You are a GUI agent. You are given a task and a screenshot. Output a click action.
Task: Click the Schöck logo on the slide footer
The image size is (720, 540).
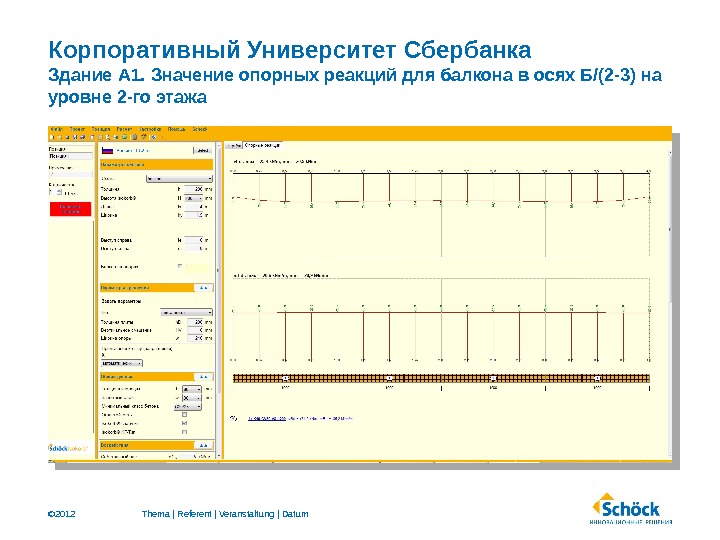632,509
